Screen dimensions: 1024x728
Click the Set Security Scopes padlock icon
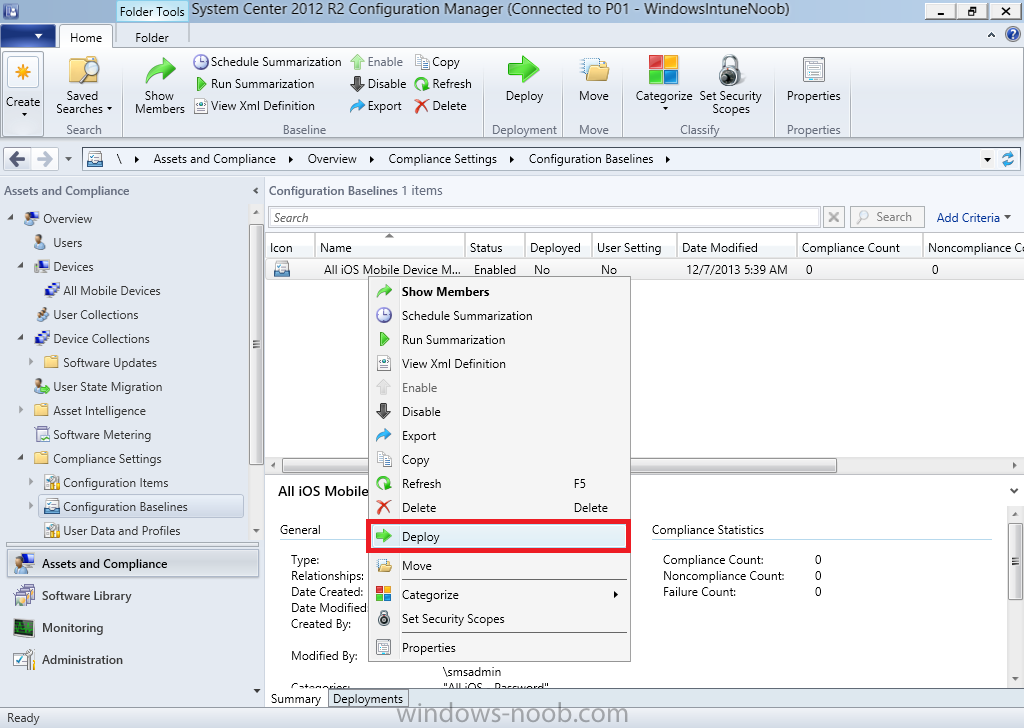(x=731, y=70)
